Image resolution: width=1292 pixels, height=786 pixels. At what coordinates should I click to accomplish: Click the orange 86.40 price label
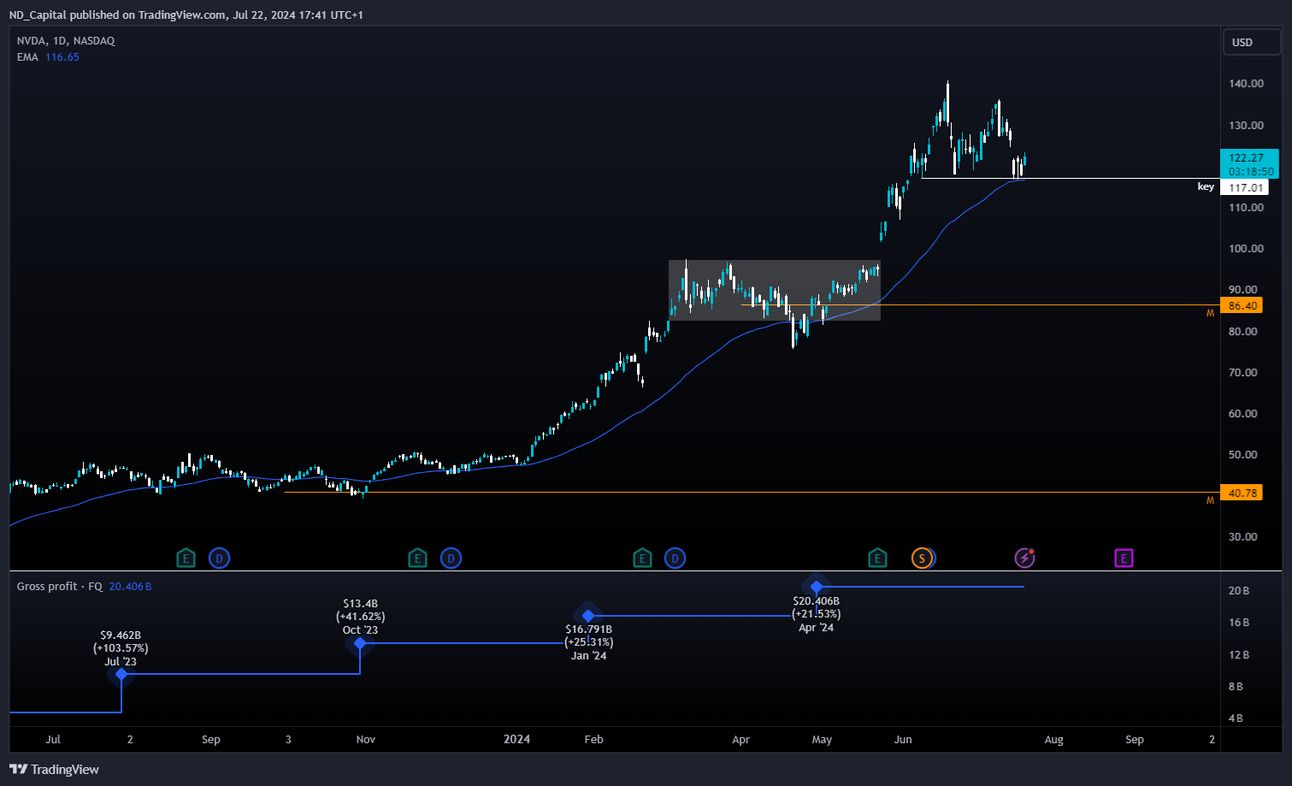point(1242,305)
